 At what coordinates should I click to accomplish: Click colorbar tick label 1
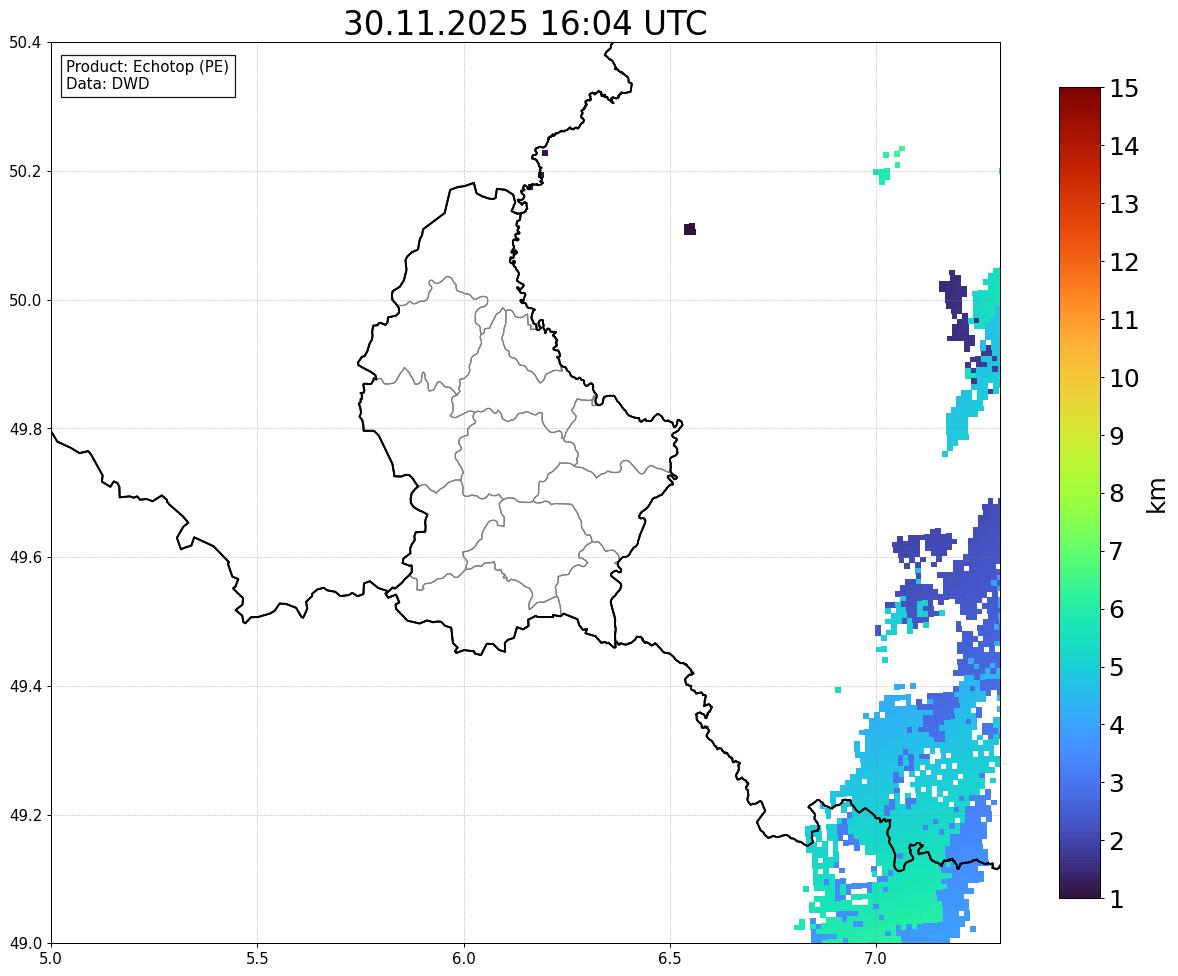point(1117,899)
